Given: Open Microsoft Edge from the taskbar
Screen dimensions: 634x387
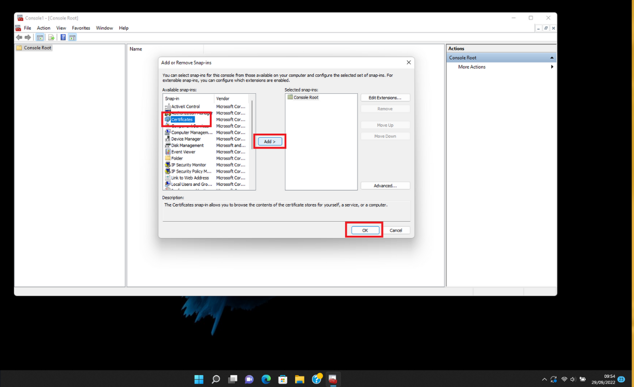Looking at the screenshot, I should click(266, 379).
